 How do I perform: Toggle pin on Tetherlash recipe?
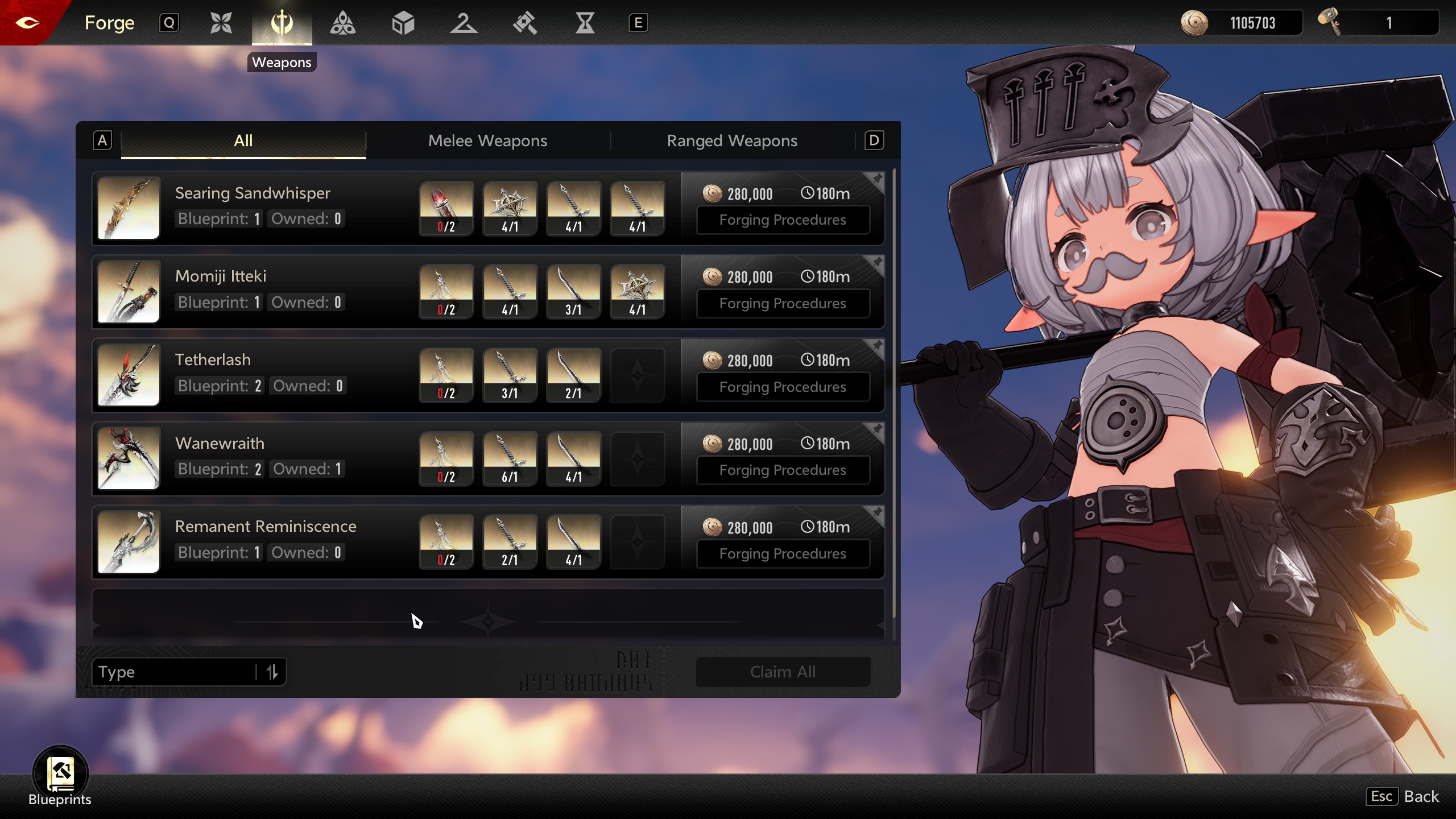(x=877, y=346)
